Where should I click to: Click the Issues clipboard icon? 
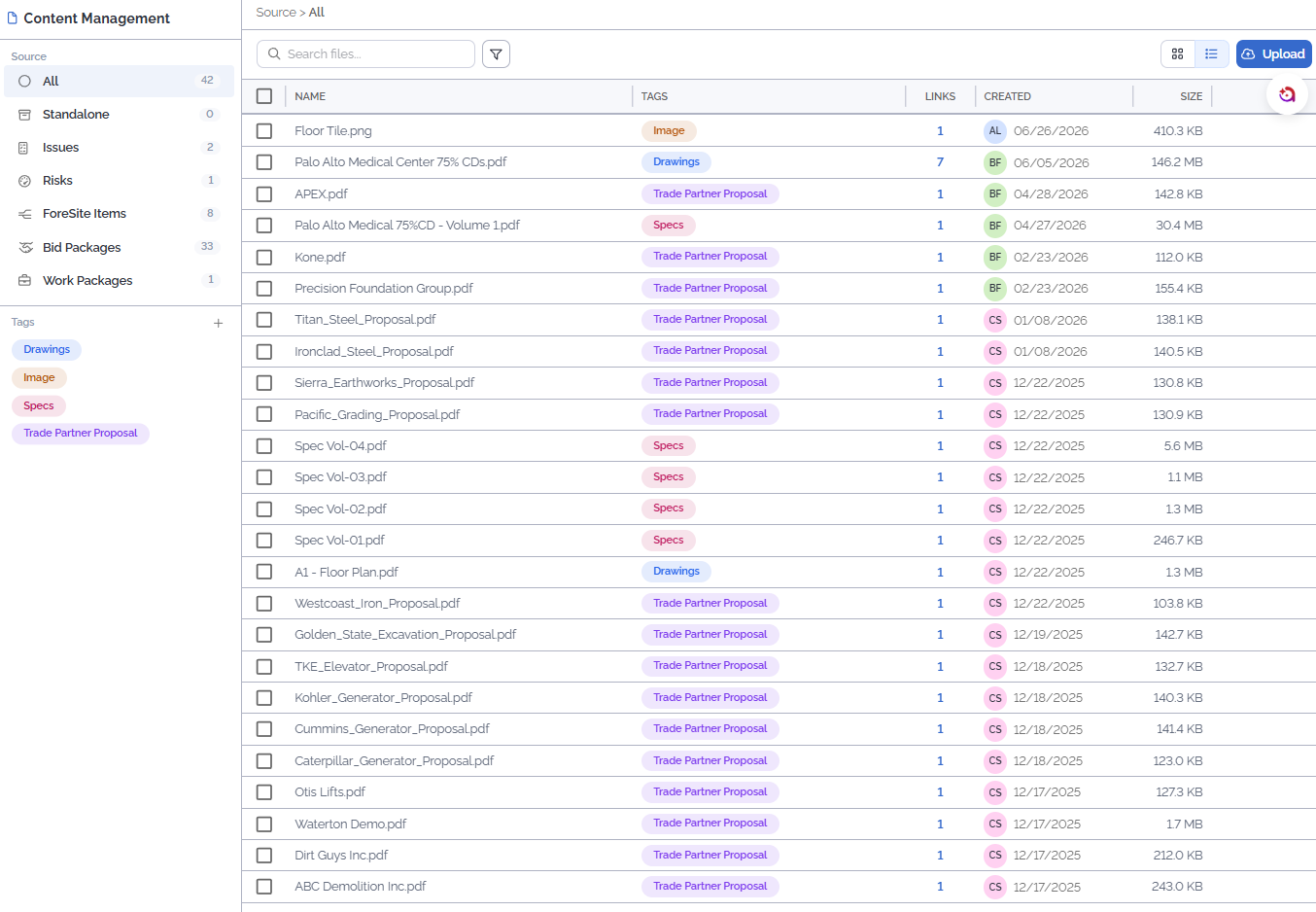click(x=24, y=148)
